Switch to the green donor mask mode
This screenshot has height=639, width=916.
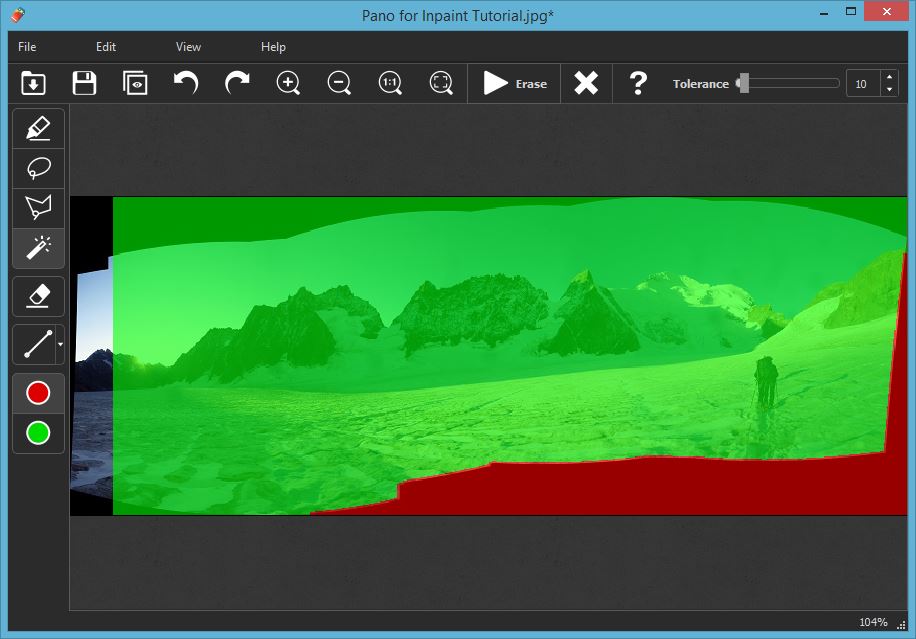(x=37, y=433)
